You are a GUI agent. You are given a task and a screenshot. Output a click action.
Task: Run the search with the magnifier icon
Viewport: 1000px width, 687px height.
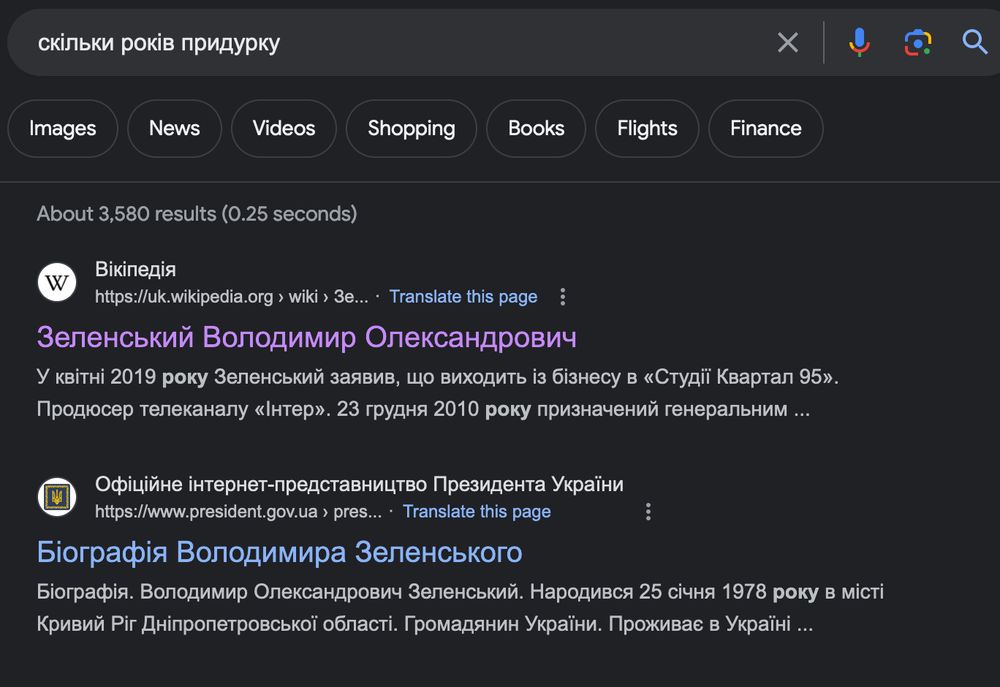pyautogui.click(x=974, y=42)
